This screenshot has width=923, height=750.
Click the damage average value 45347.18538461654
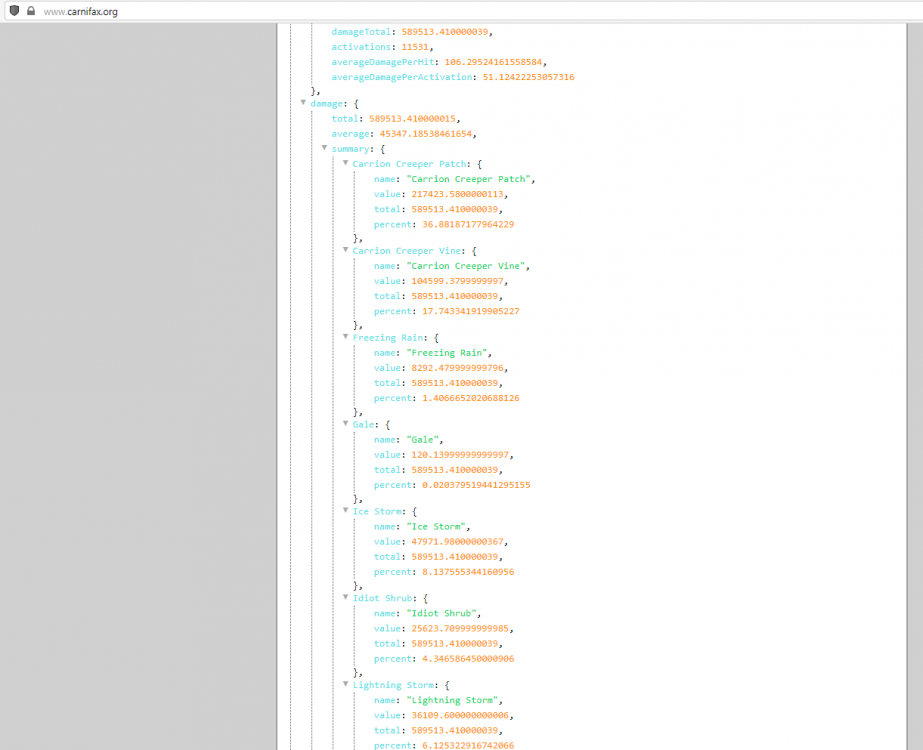[427, 134]
